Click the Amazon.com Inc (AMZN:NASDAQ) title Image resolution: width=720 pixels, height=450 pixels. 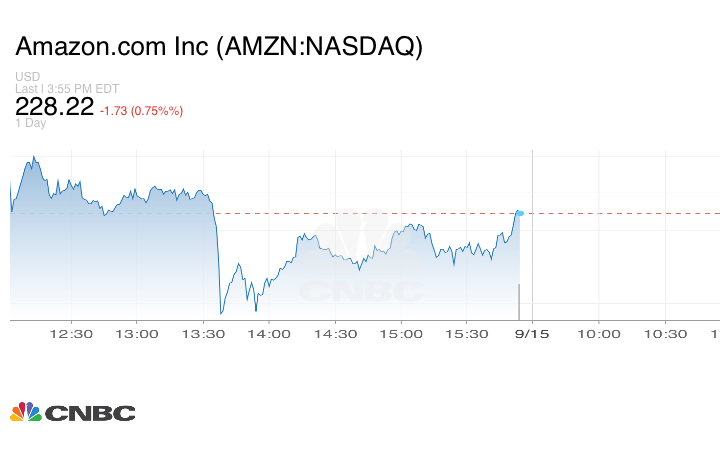click(x=219, y=48)
